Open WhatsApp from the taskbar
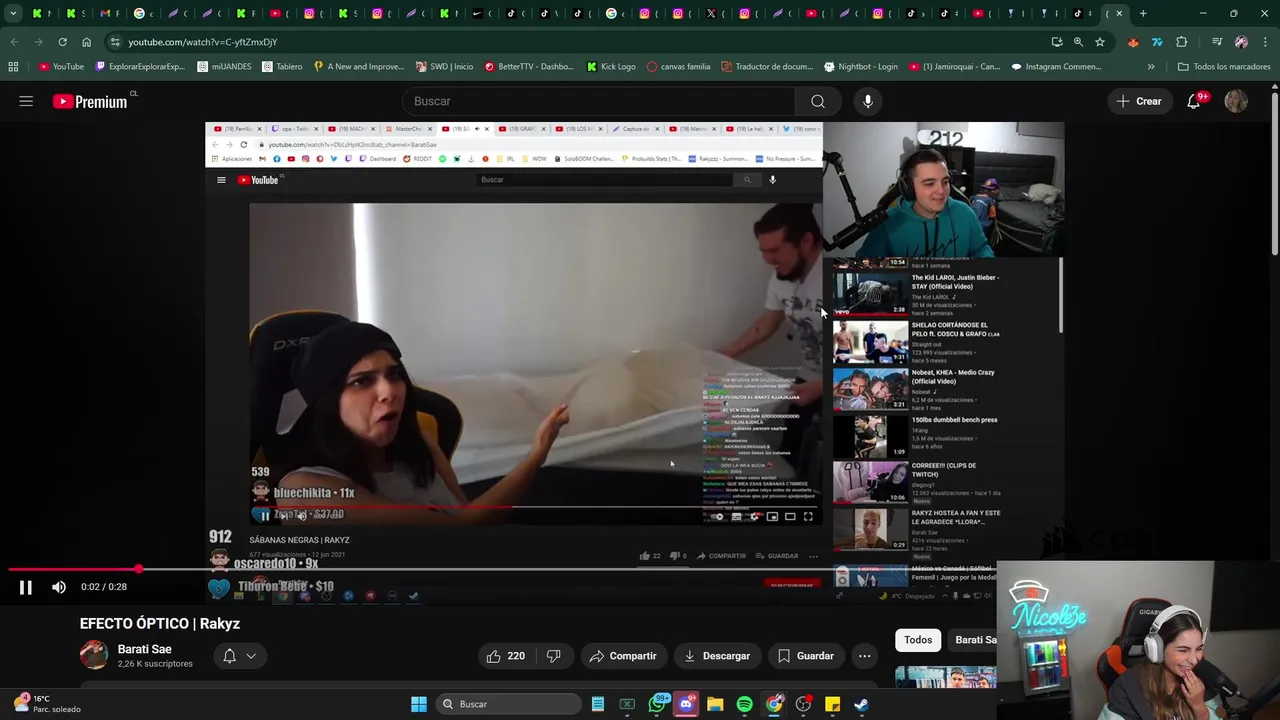 tap(659, 704)
